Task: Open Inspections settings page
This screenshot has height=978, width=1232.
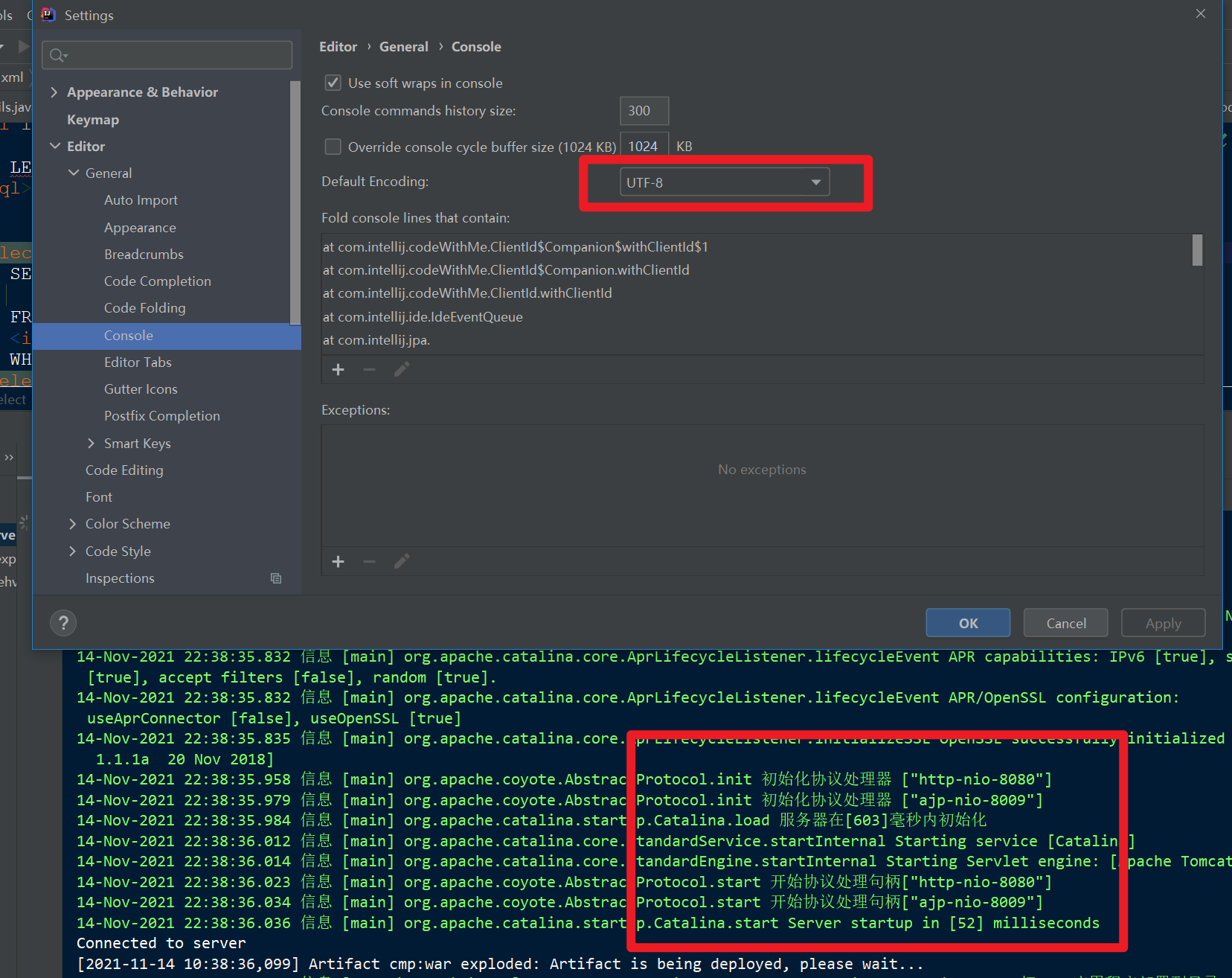Action: pyautogui.click(x=120, y=578)
